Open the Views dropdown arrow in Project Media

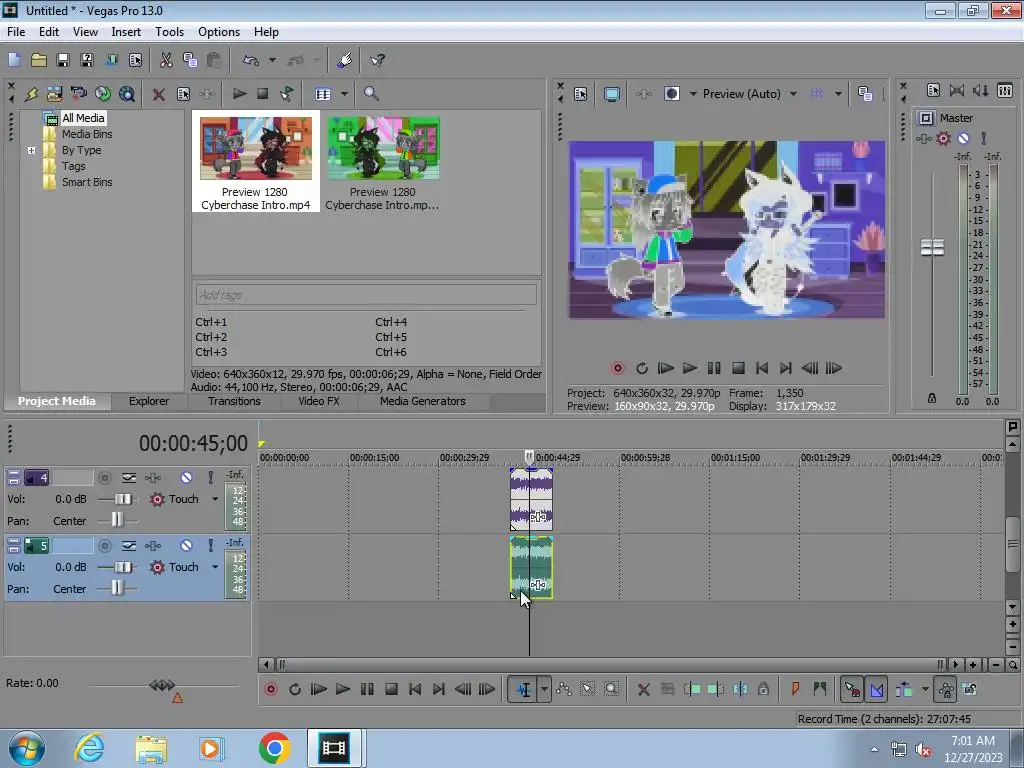point(344,94)
